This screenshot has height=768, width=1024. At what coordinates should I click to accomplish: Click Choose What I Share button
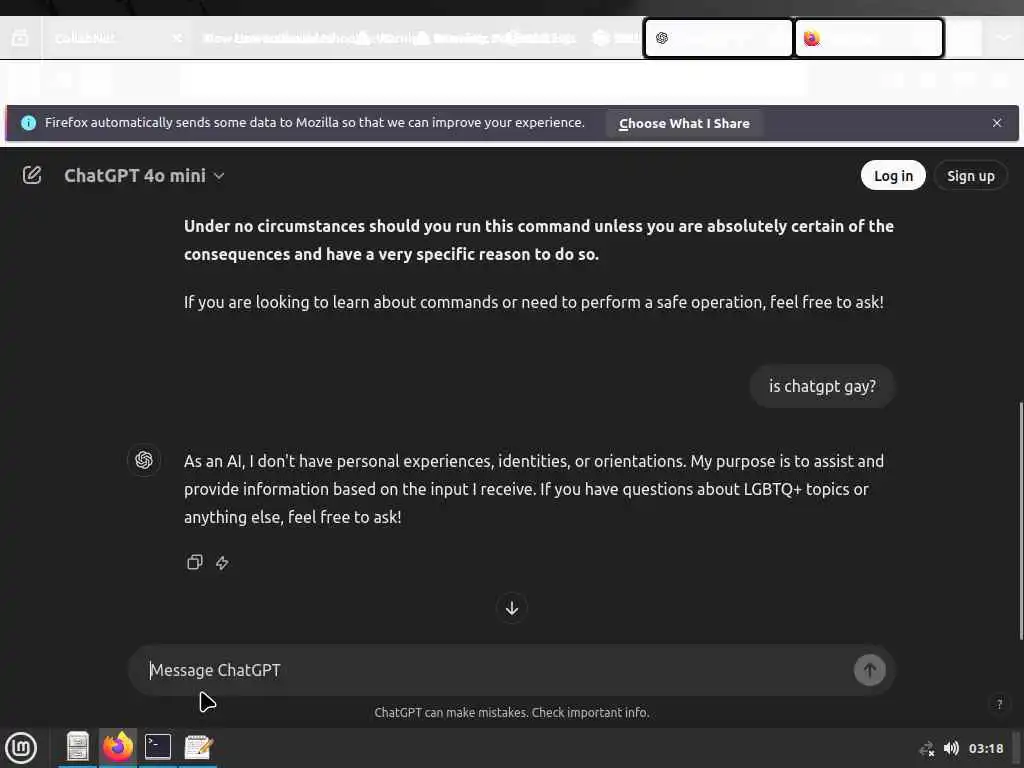(684, 123)
